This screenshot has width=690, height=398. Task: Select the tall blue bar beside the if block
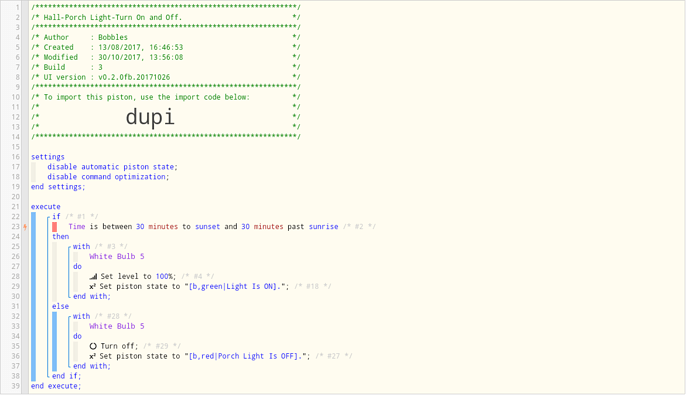pos(33,297)
